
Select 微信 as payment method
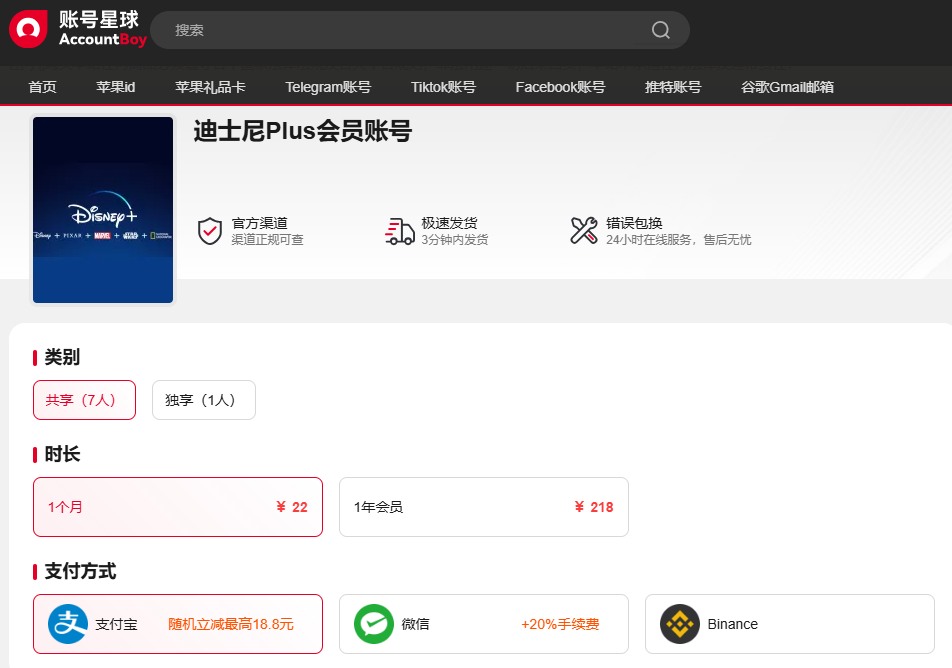point(484,624)
